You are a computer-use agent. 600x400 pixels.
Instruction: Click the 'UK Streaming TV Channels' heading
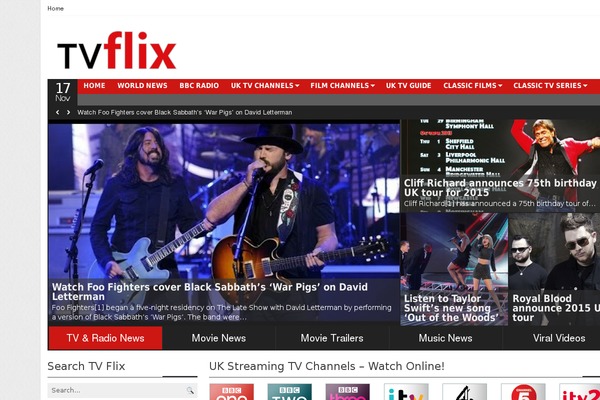(327, 366)
